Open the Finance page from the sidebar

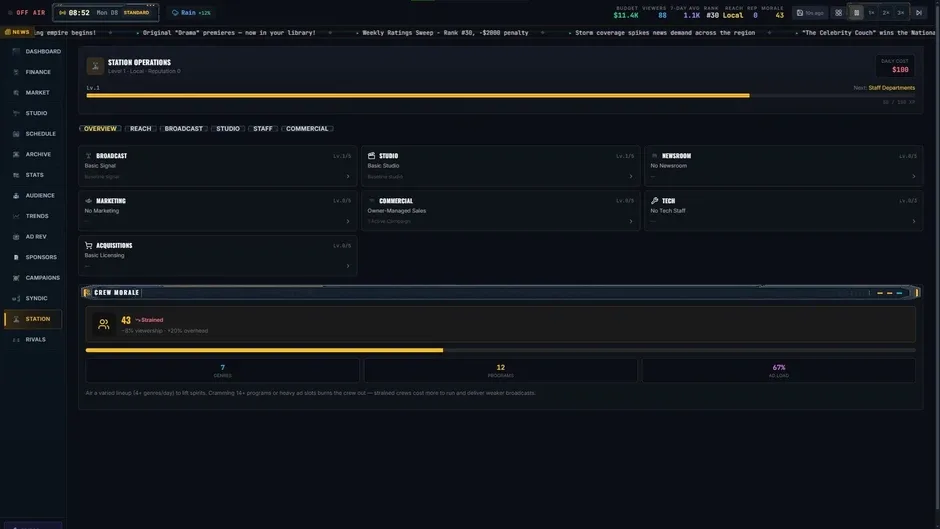pos(37,72)
